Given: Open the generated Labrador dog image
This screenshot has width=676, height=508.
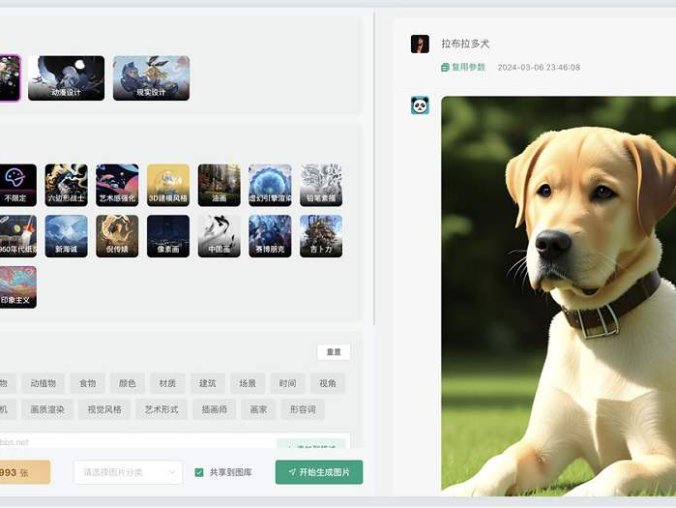Looking at the screenshot, I should (558, 293).
